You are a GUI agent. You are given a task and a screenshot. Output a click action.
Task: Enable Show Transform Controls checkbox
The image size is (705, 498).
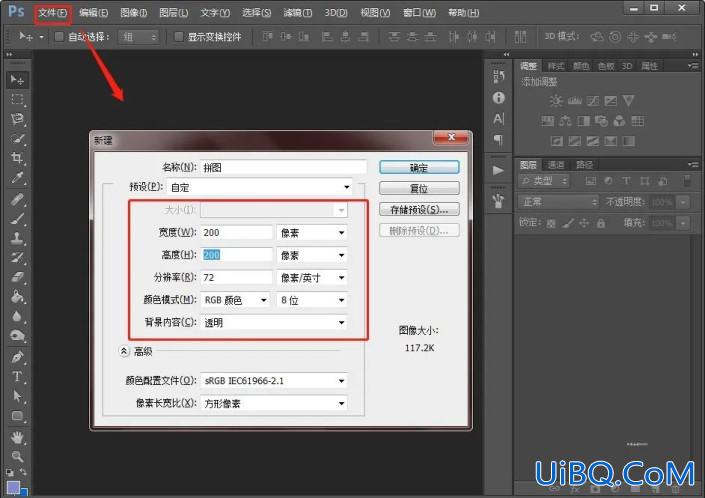pyautogui.click(x=178, y=36)
